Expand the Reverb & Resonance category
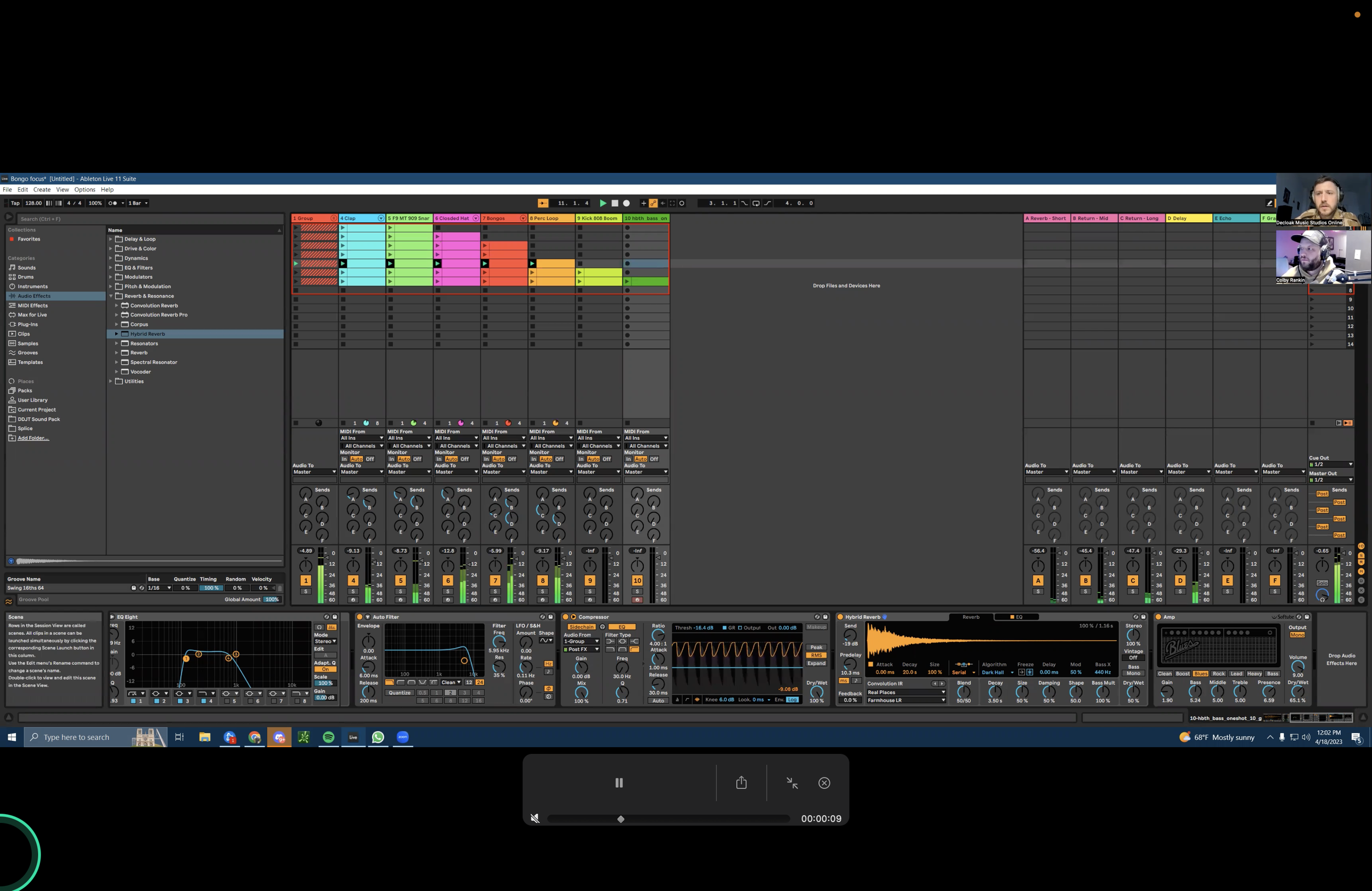 click(110, 296)
